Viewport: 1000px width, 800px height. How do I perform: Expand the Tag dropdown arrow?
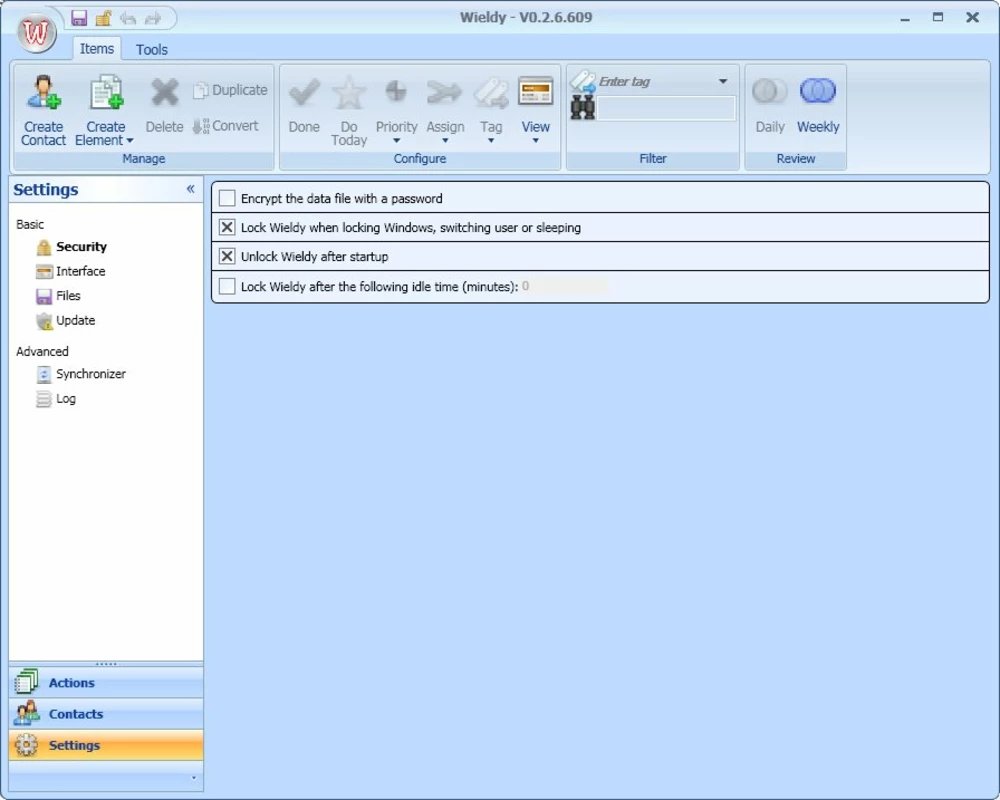tap(491, 141)
